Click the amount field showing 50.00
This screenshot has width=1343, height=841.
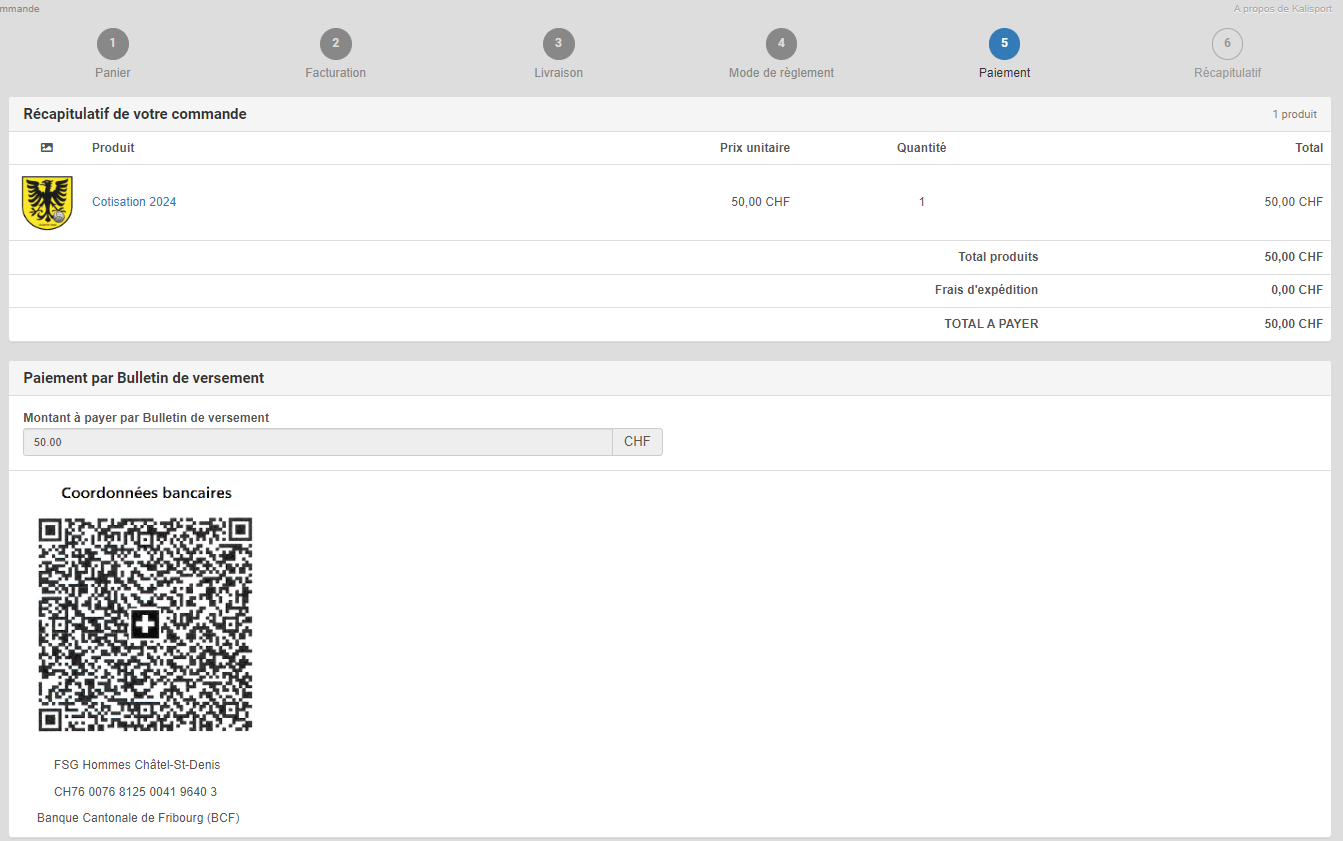coord(317,442)
